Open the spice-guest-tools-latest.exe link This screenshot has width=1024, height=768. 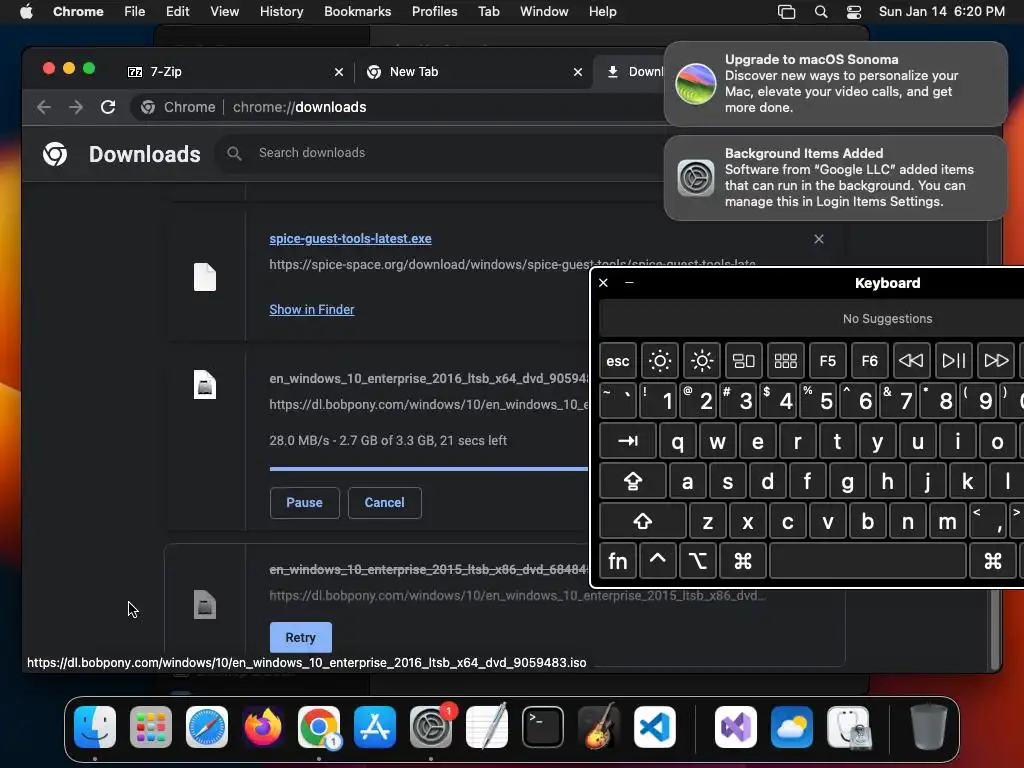[350, 239]
